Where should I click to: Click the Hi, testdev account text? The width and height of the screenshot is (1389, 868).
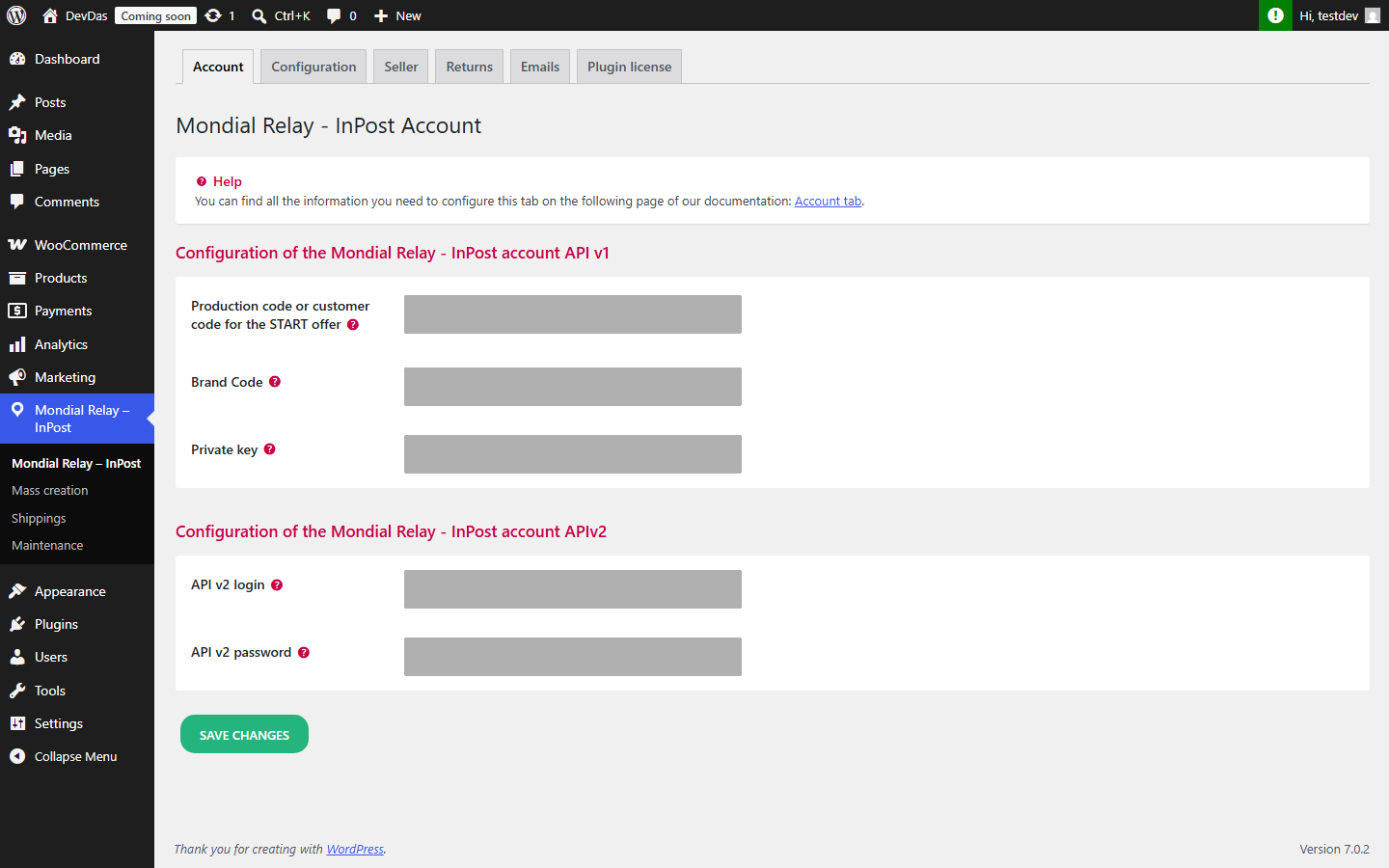click(x=1328, y=15)
